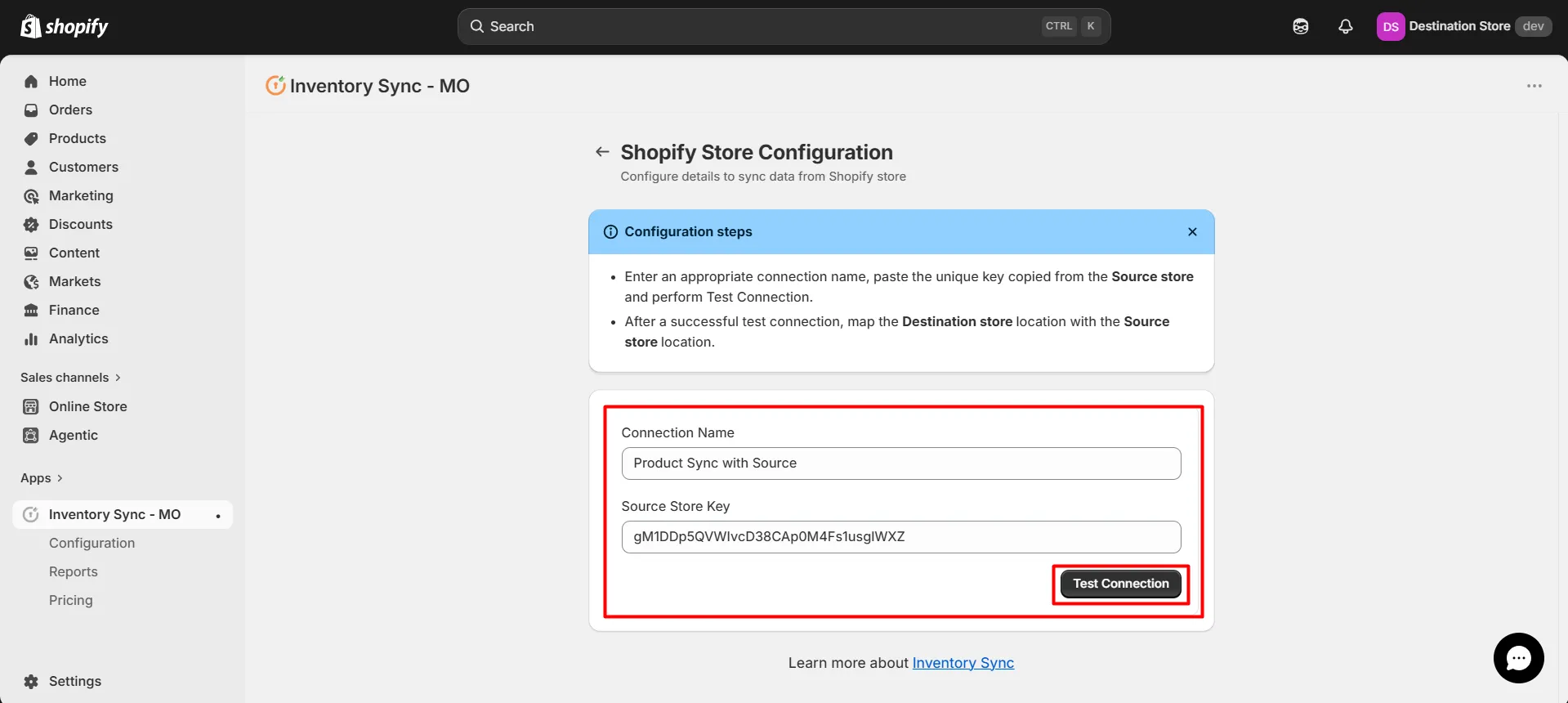
Task: Click the Analytics bar chart icon
Action: pos(31,338)
